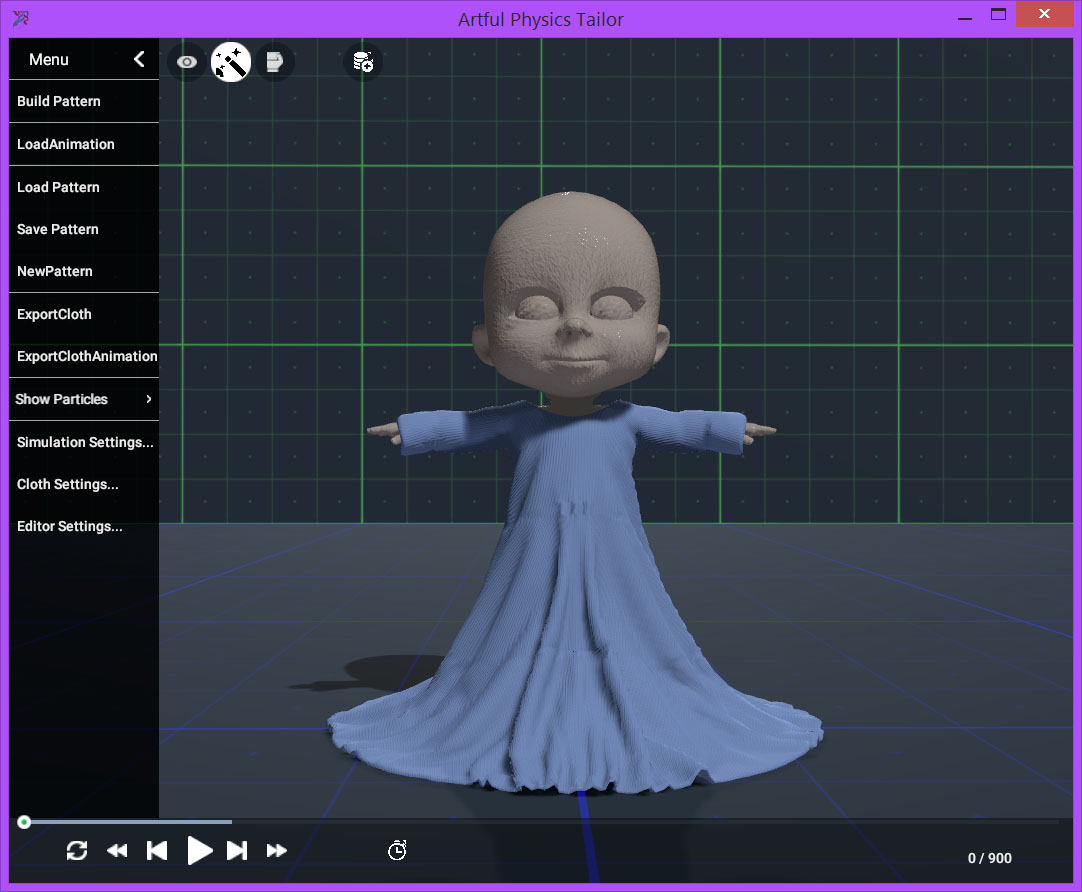Maximize the Artful Physics Tailor window

998,15
